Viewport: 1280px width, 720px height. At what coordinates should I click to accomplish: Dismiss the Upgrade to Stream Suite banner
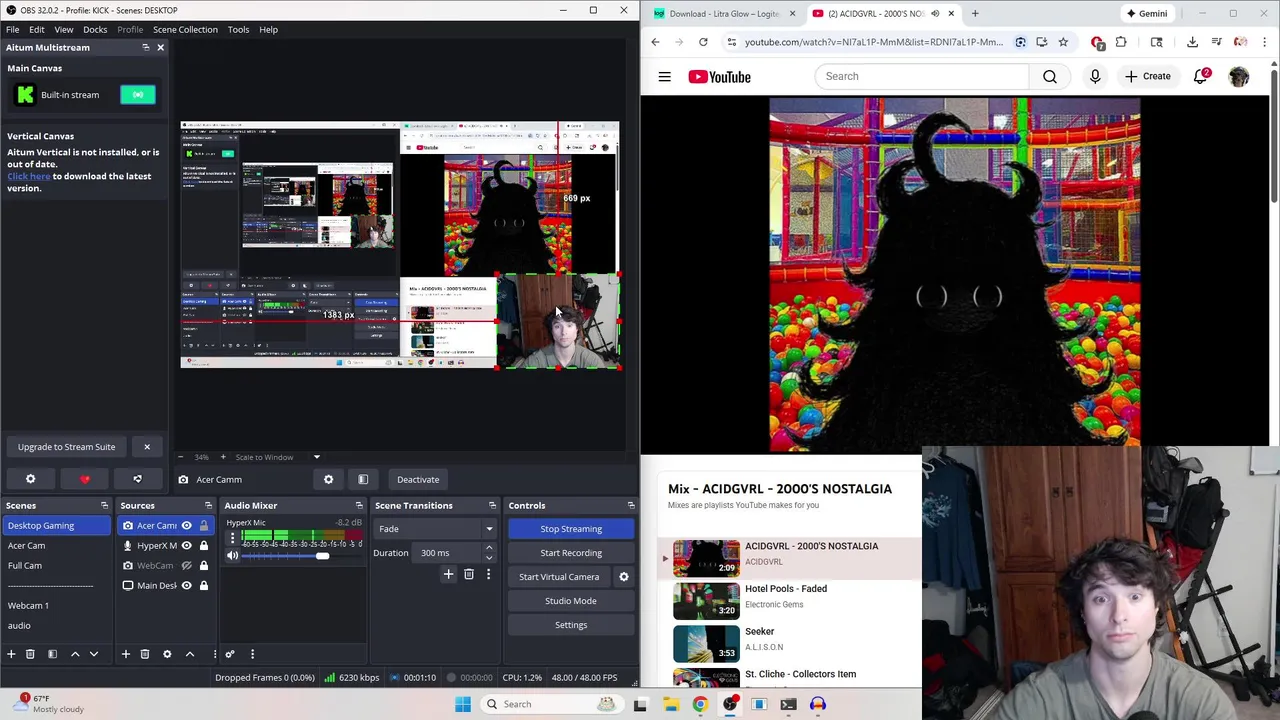click(147, 447)
